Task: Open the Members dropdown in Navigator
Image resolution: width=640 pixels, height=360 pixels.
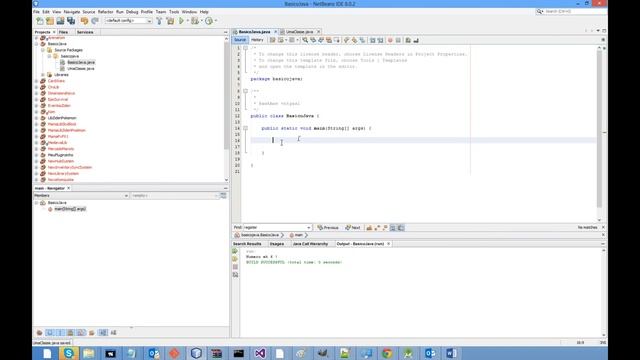Action: pyautogui.click(x=81, y=196)
